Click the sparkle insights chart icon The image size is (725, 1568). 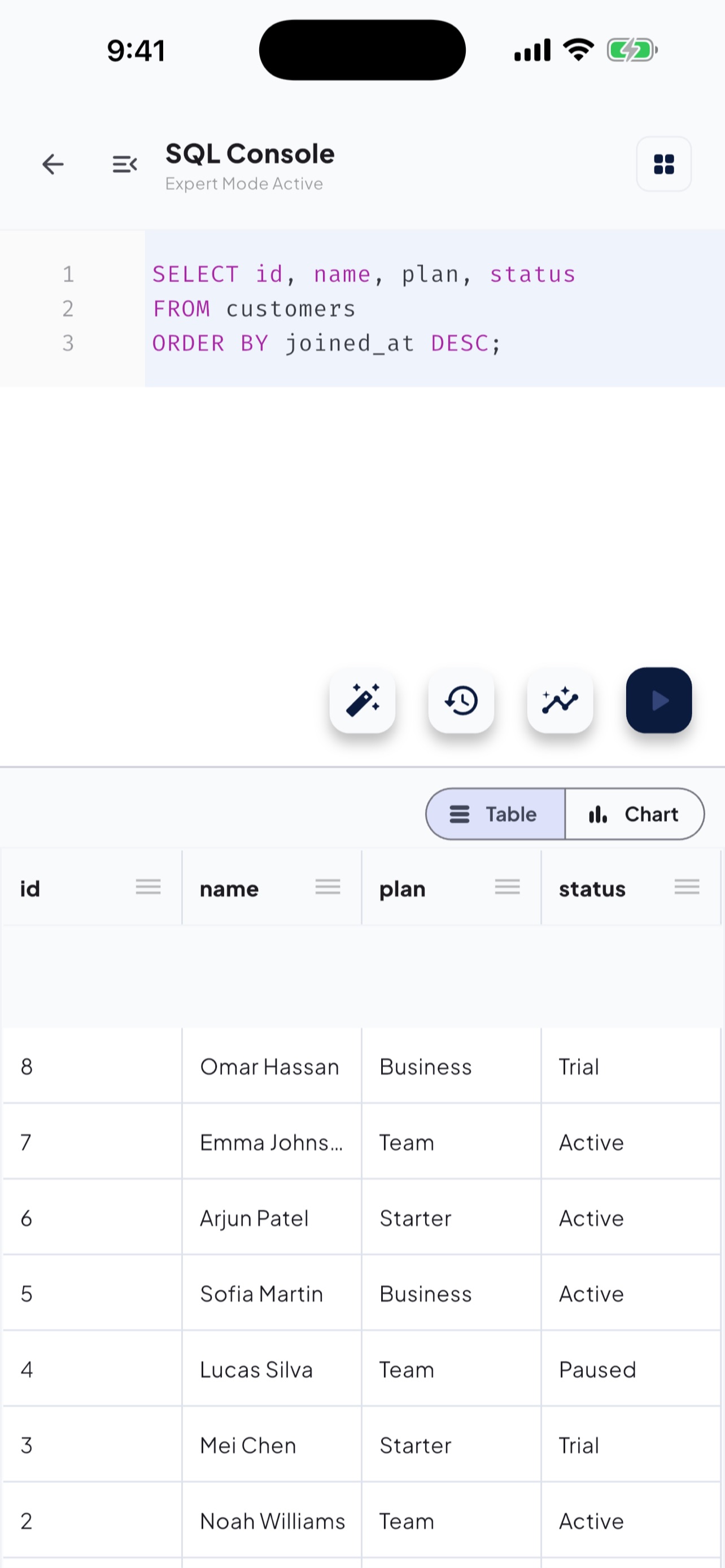pyautogui.click(x=560, y=700)
